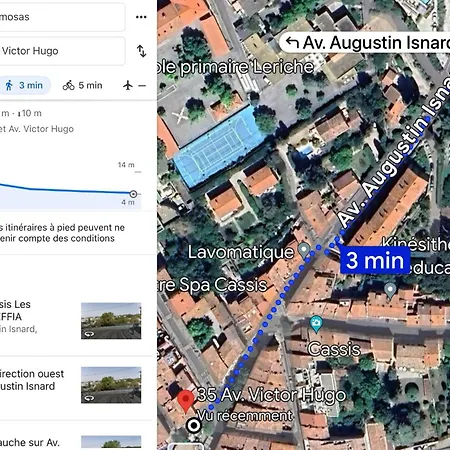Click the grey pin near Kinésithérapie label

coord(390,290)
